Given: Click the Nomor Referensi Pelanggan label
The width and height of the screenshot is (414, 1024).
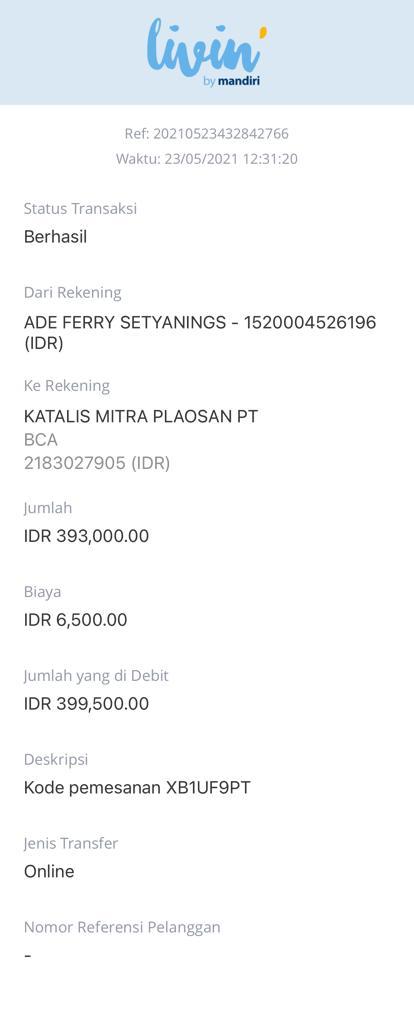Looking at the screenshot, I should pyautogui.click(x=122, y=927).
